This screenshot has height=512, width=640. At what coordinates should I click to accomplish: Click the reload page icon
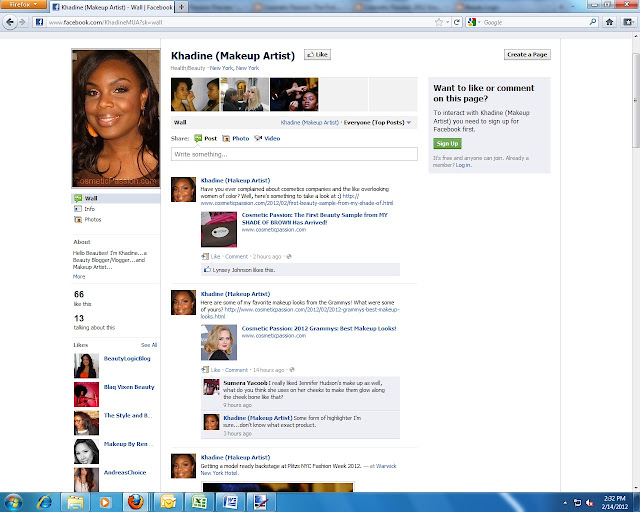pos(457,22)
